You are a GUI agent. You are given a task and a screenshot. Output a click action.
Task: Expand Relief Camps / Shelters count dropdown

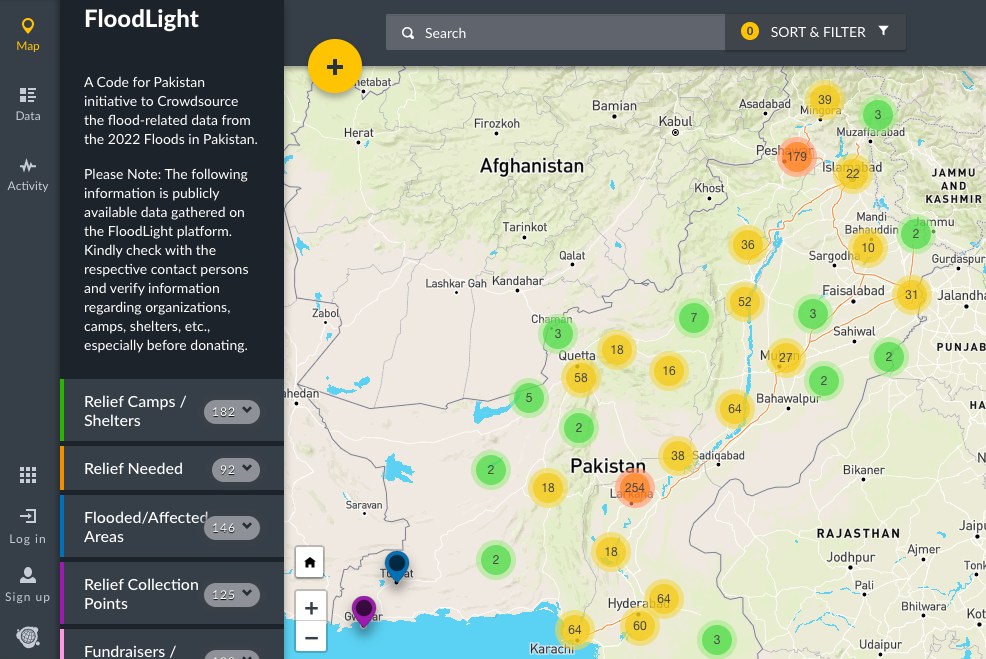pyautogui.click(x=232, y=411)
